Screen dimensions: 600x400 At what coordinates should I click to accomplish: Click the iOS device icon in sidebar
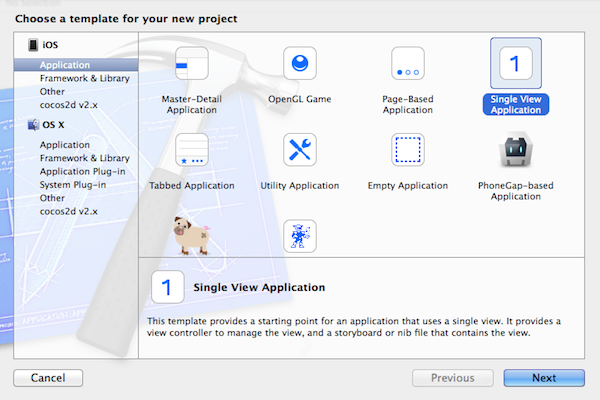(33, 45)
